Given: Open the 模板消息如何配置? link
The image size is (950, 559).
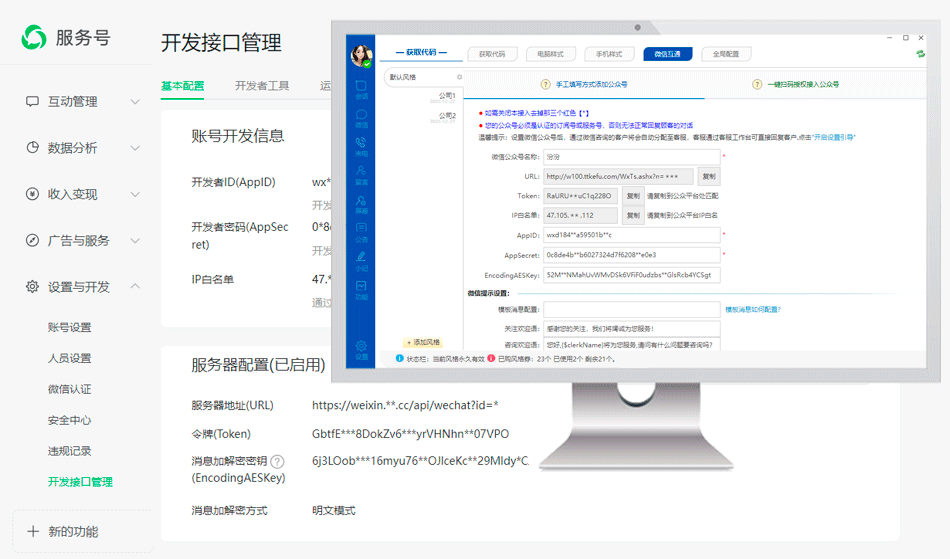Looking at the screenshot, I should pos(753,309).
